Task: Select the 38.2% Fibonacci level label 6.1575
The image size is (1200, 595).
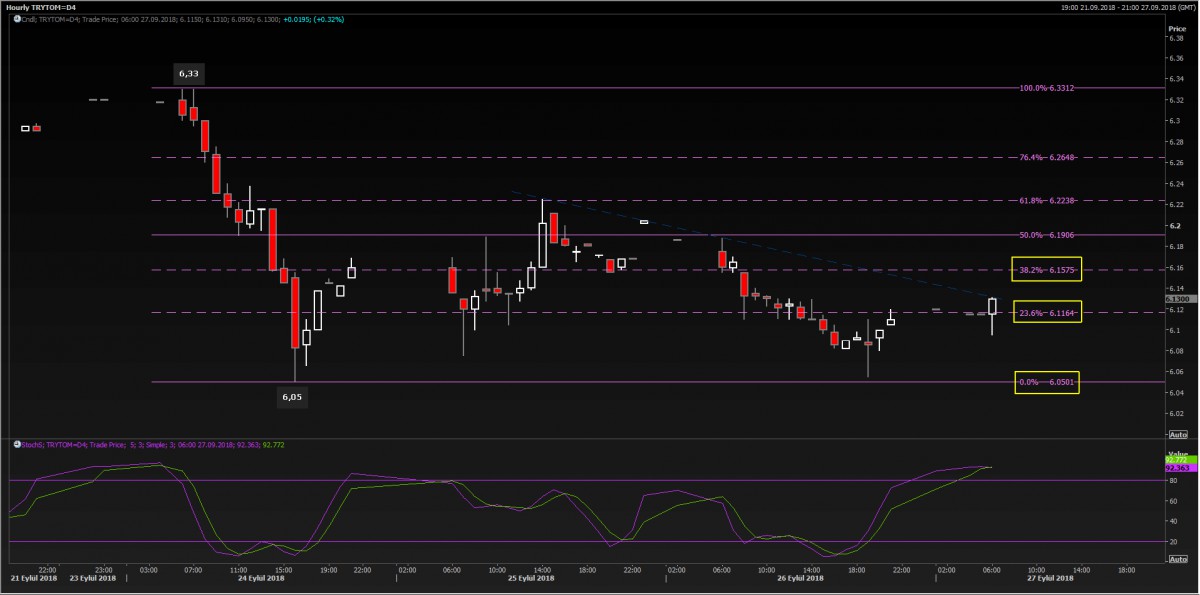Action: click(x=1046, y=269)
